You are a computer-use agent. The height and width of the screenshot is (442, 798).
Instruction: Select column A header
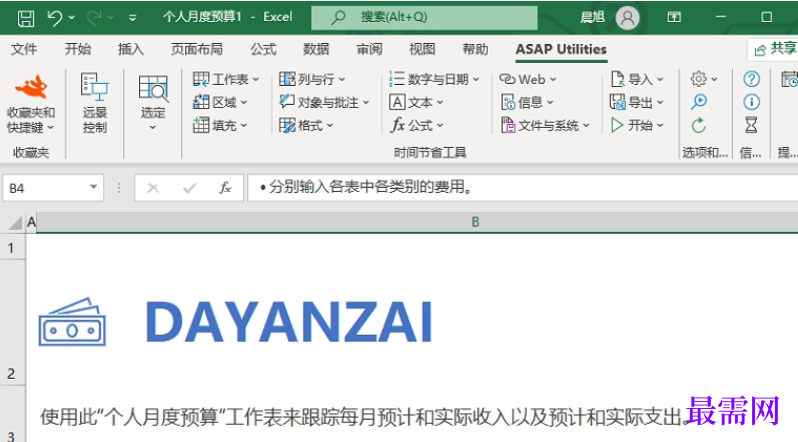click(x=31, y=222)
